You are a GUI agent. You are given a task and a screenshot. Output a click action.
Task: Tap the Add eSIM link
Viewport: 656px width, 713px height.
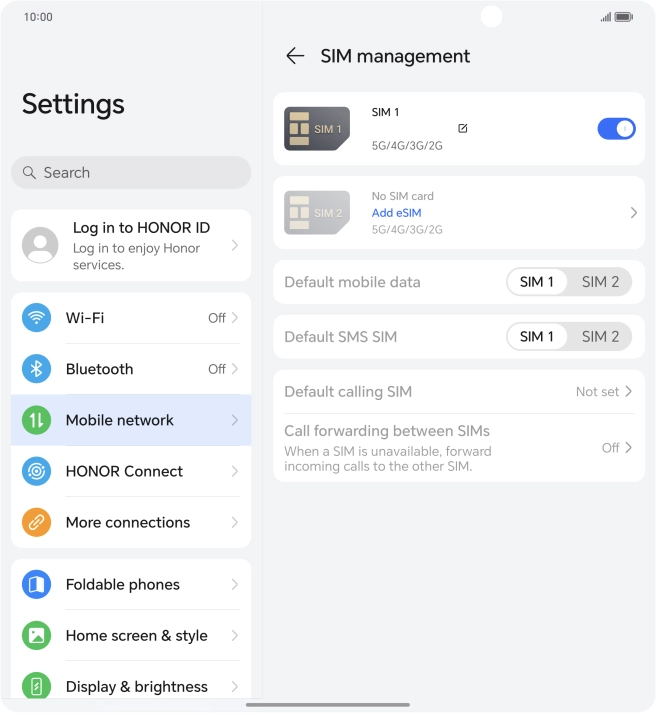[396, 213]
